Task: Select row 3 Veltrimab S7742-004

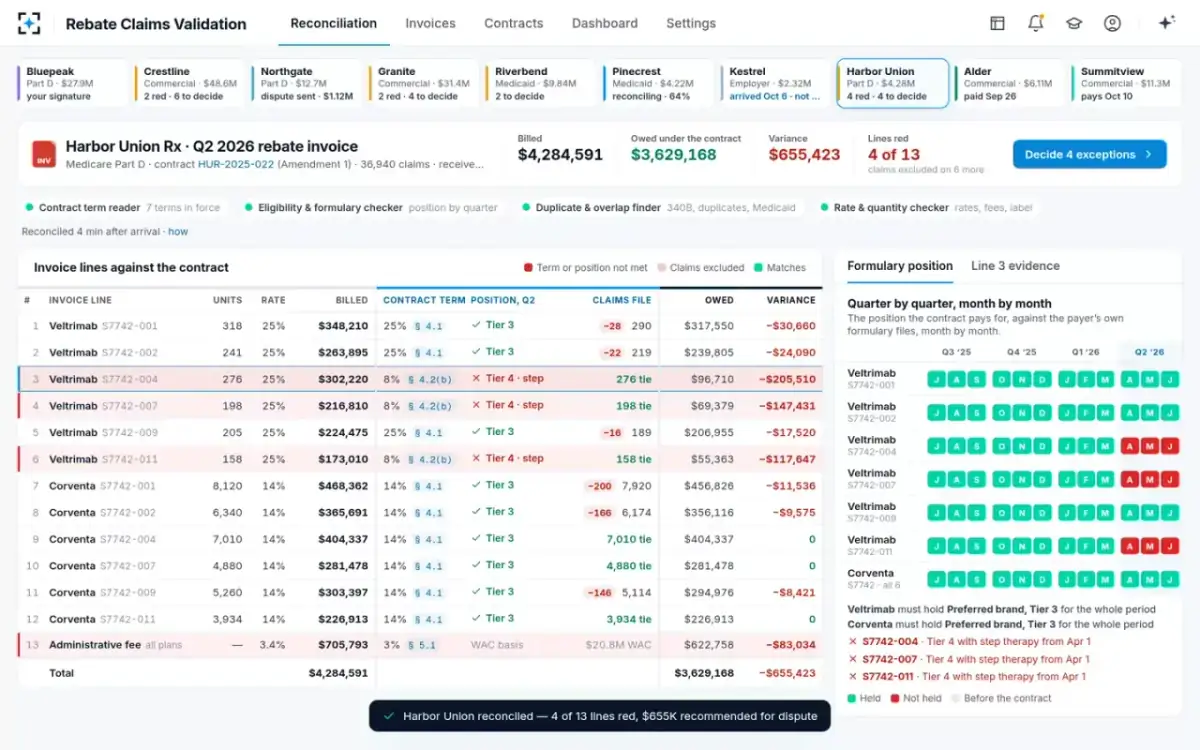Action: pyautogui.click(x=420, y=379)
